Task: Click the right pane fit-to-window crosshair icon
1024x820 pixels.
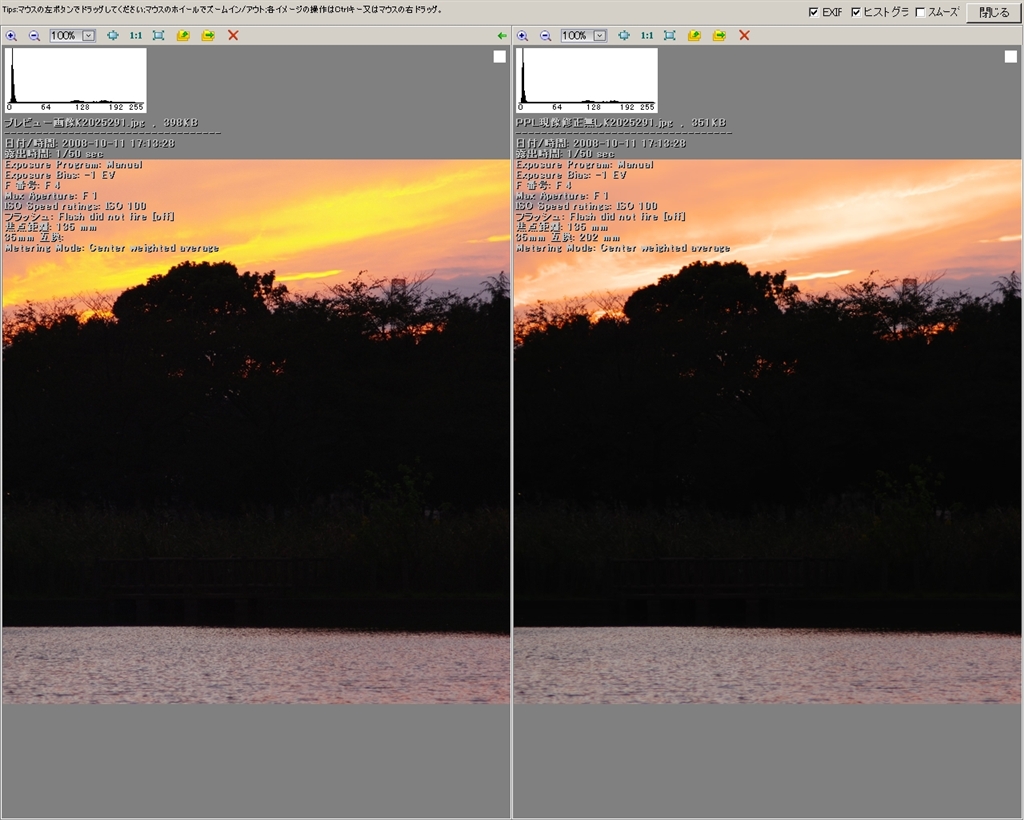Action: (624, 35)
